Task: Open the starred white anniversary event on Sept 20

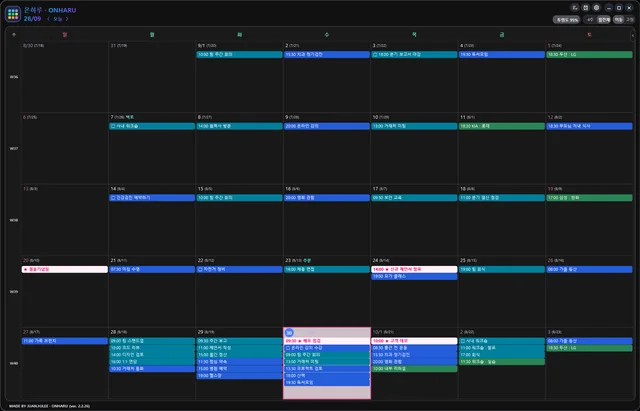Action: tap(65, 269)
